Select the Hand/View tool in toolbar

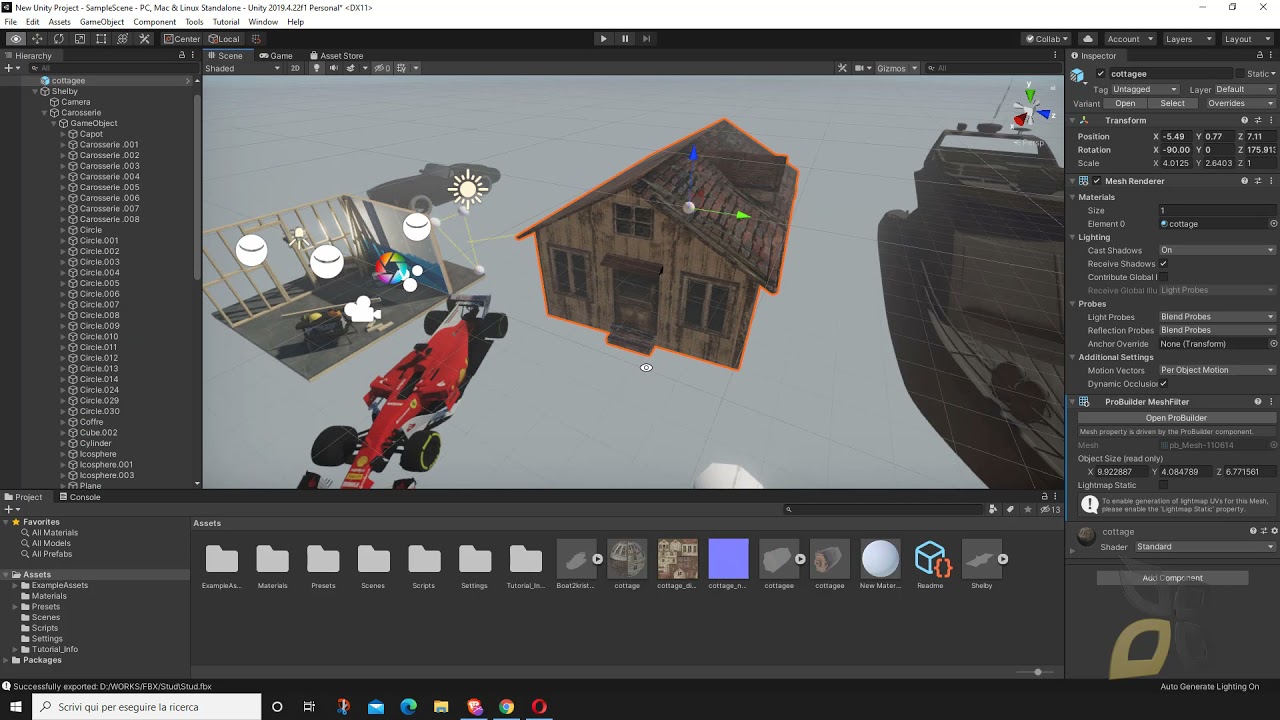(x=15, y=39)
